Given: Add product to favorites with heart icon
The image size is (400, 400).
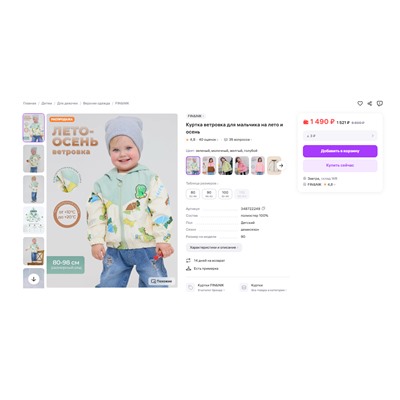Looking at the screenshot, I should pos(360,103).
